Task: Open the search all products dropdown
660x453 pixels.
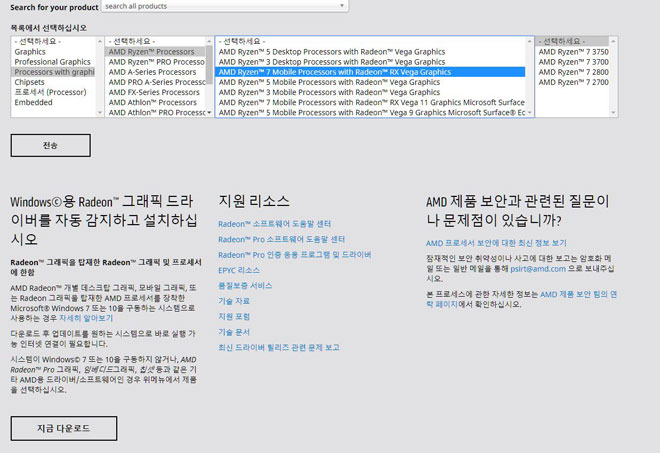Action: (225, 6)
